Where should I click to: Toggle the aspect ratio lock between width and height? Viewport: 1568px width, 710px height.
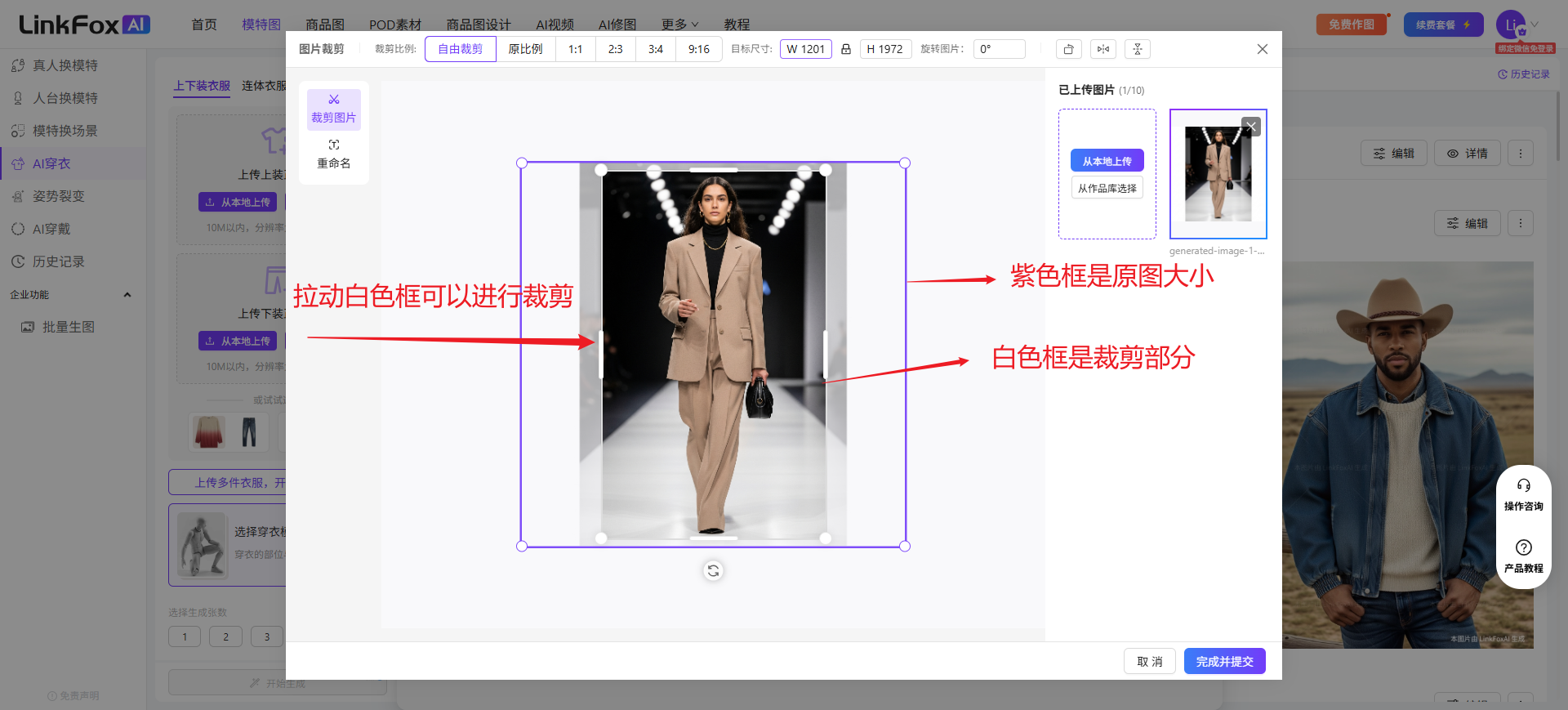(846, 49)
